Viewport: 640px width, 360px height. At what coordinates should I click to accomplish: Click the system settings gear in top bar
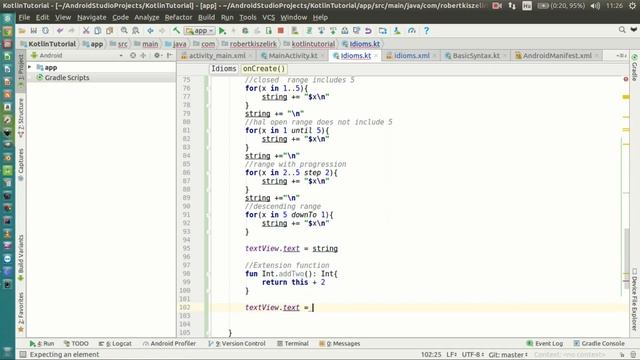pyautogui.click(x=632, y=6)
